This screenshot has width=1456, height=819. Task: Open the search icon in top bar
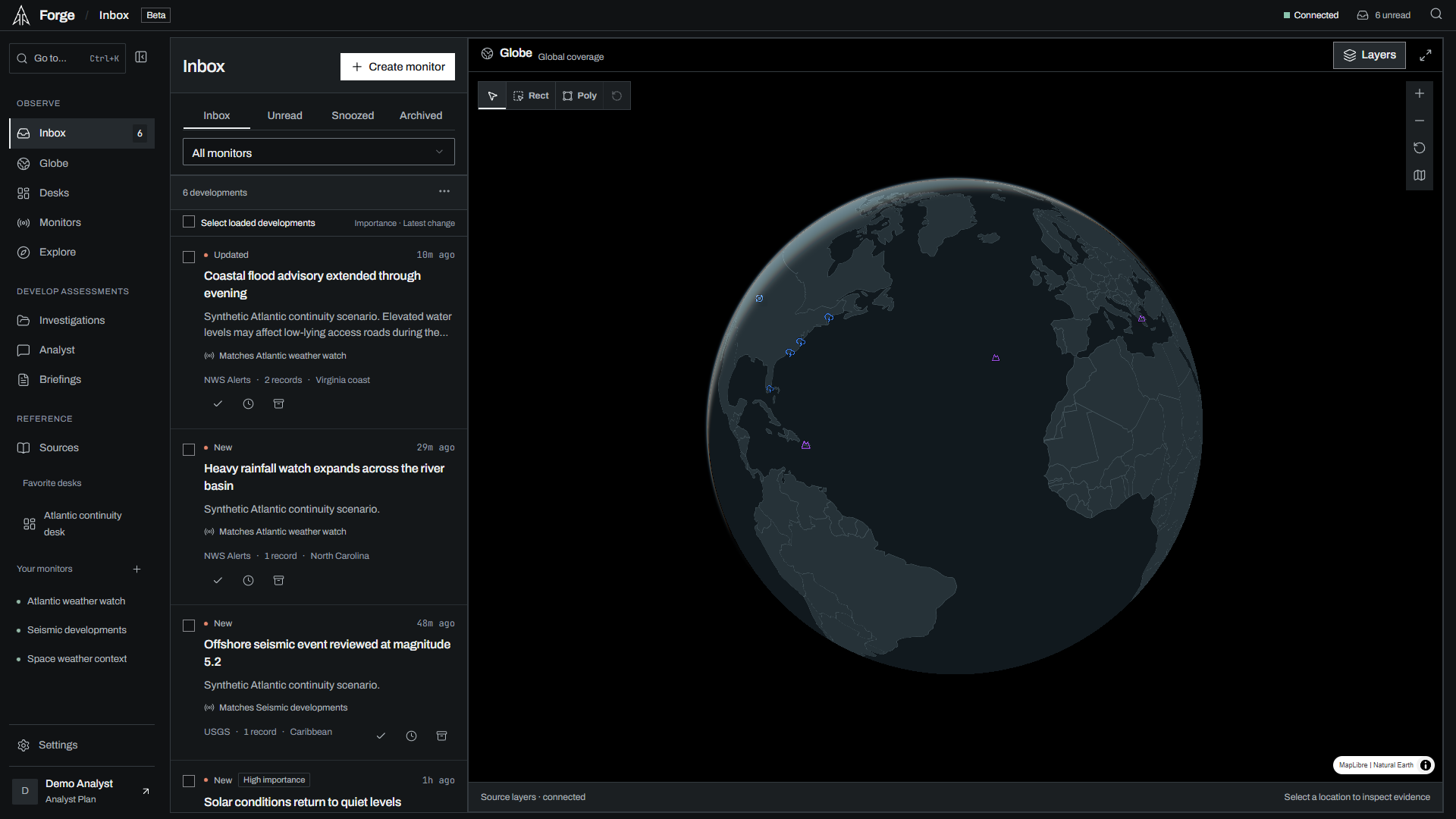(x=1436, y=14)
